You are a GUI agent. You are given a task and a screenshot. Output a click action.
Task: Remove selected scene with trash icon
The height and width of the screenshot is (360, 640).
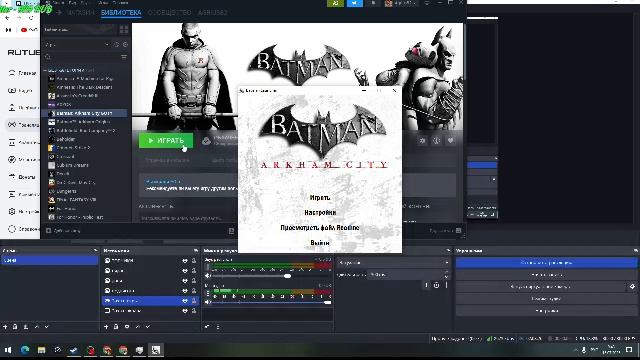[x=15, y=327]
